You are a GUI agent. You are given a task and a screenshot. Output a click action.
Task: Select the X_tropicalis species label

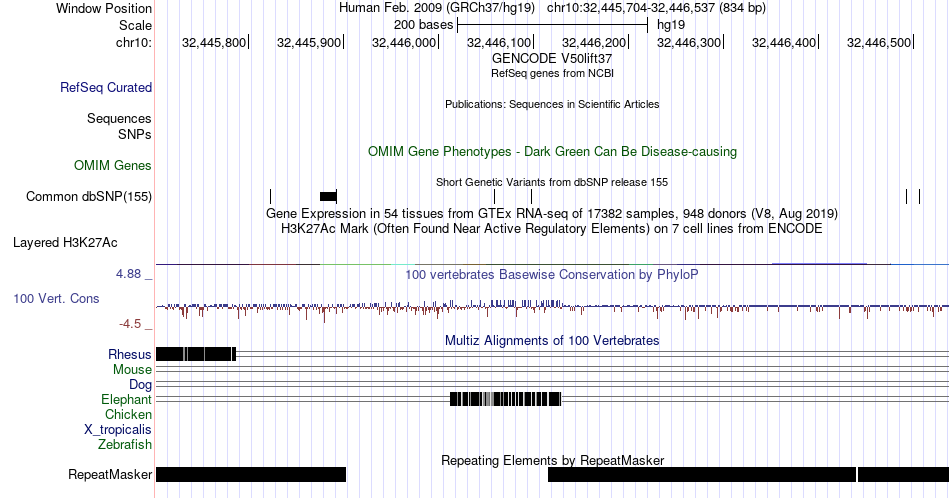click(118, 430)
